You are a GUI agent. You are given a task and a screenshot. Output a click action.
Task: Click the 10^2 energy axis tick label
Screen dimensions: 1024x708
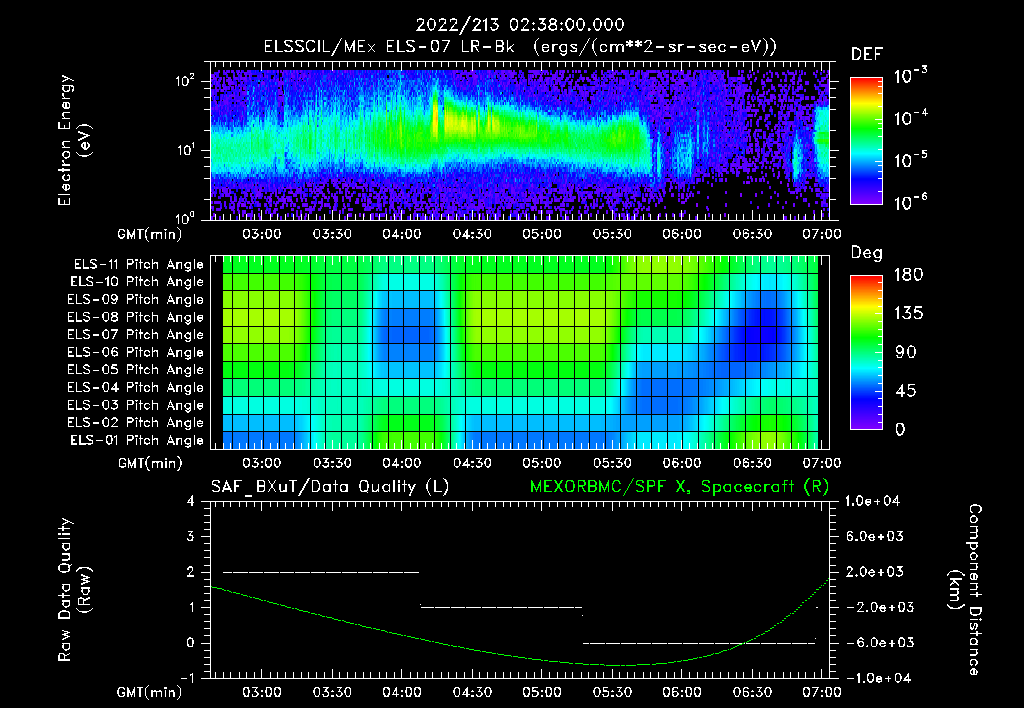(x=185, y=81)
